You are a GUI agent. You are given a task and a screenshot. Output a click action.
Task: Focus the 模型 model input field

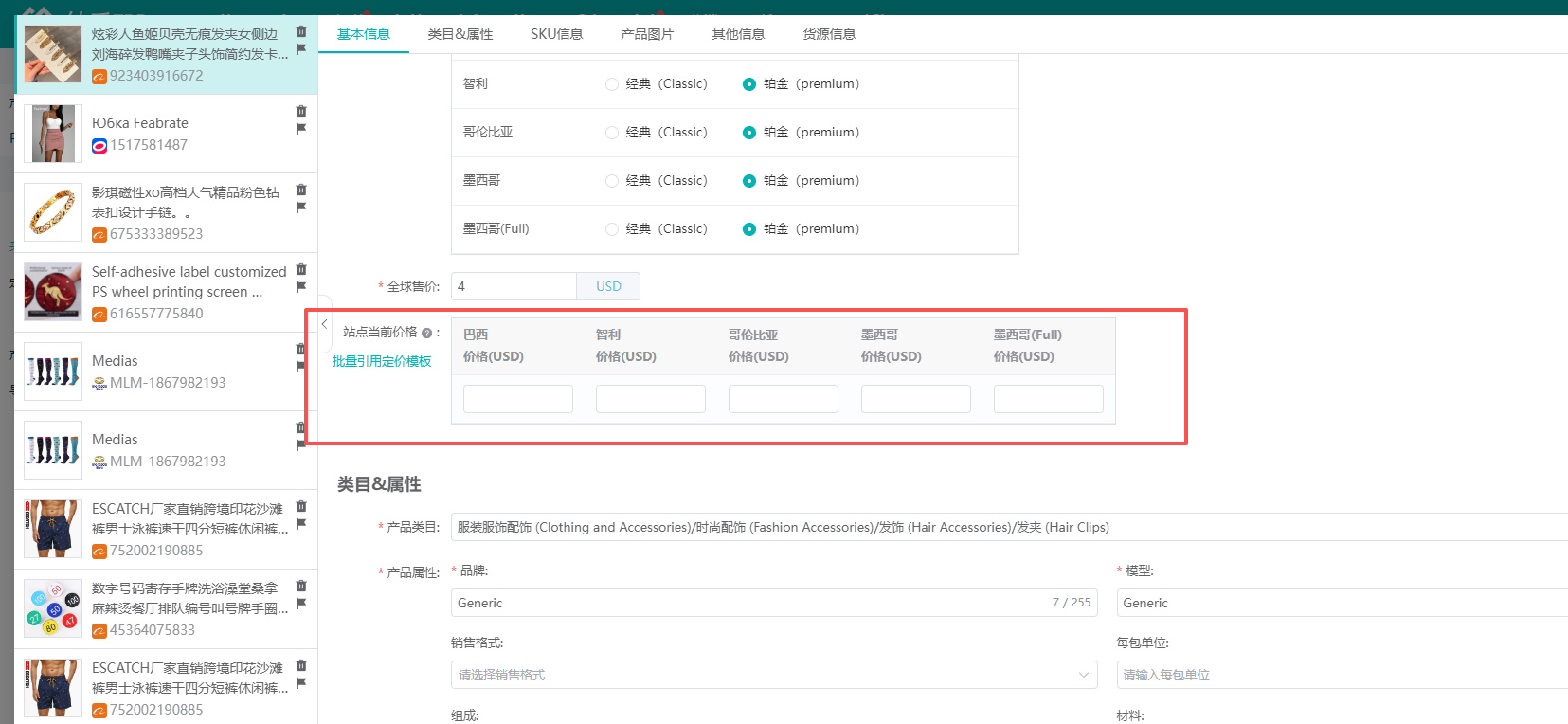1343,603
